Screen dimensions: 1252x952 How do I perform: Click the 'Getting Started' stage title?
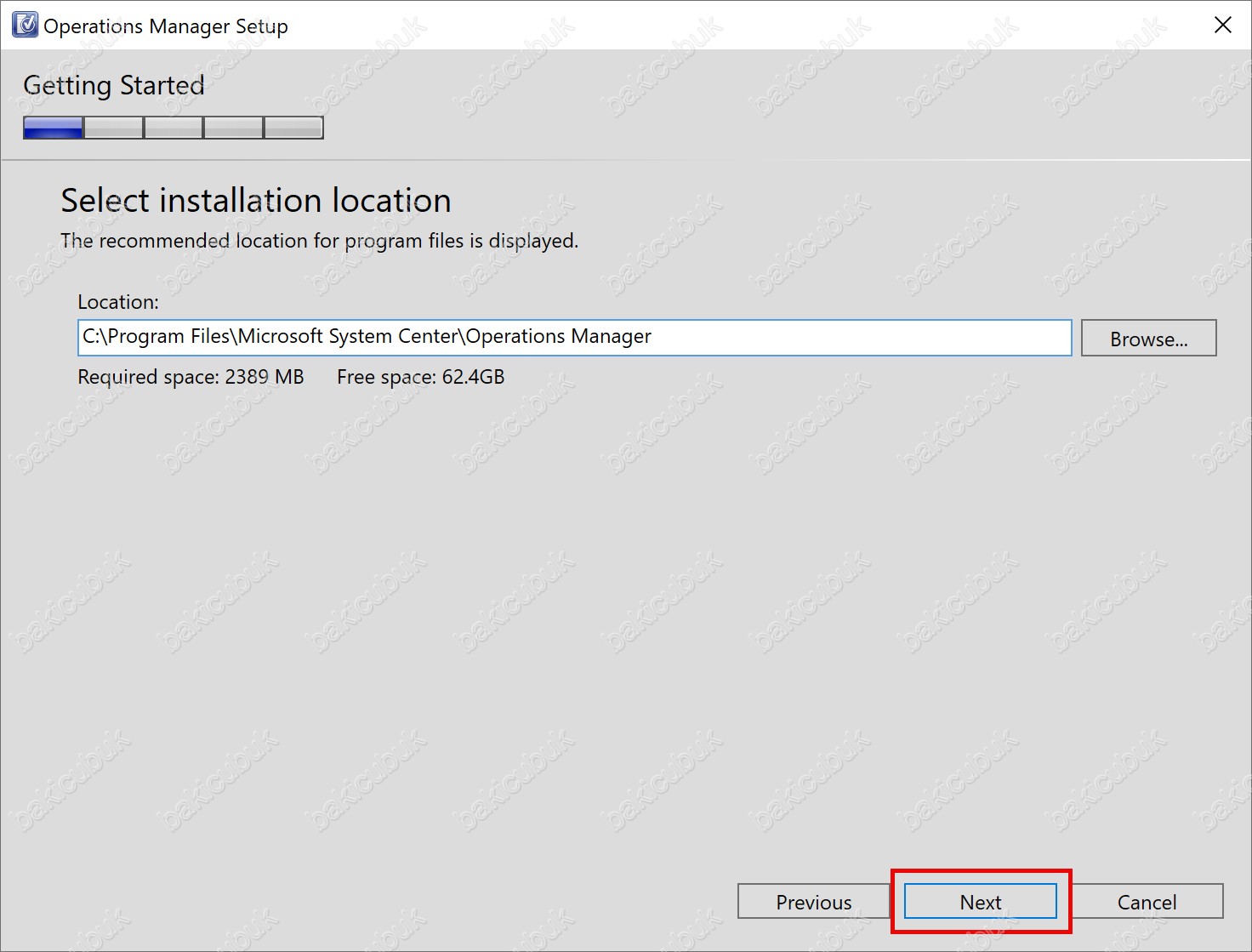pyautogui.click(x=114, y=86)
